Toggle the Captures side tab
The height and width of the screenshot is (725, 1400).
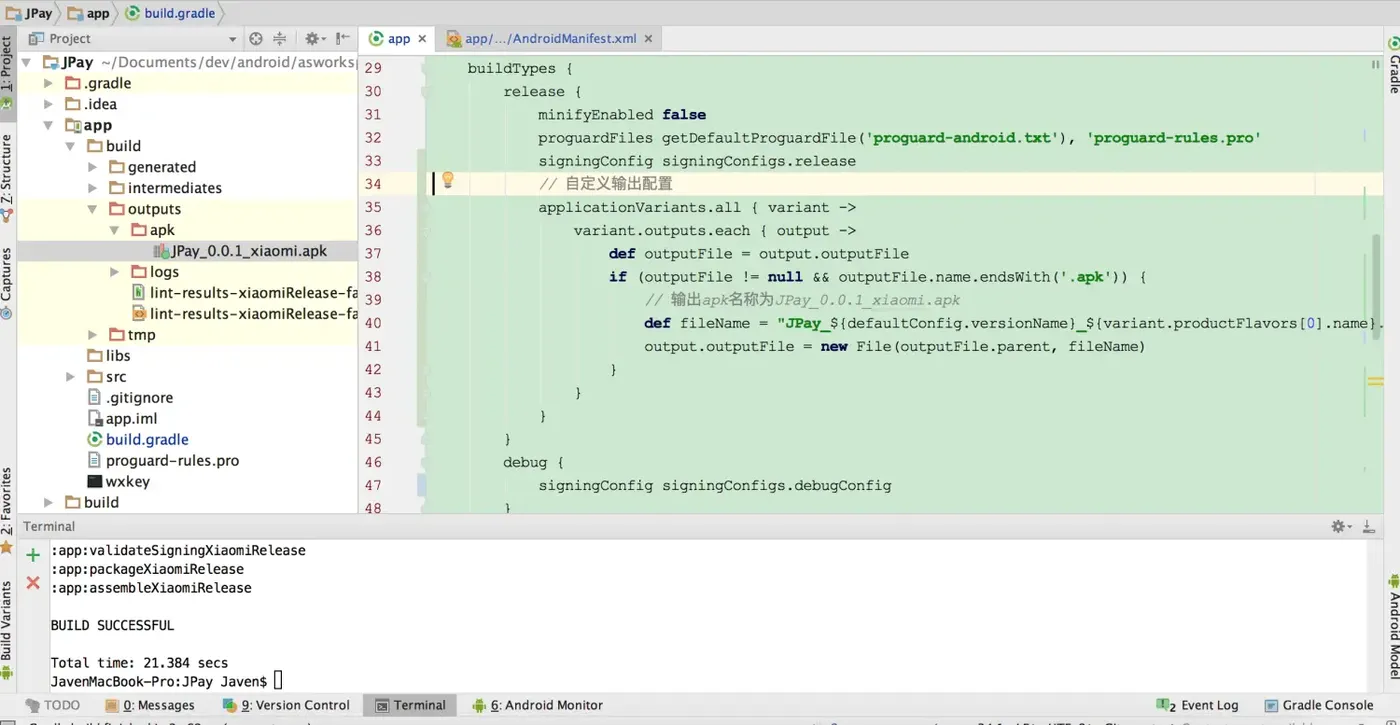[7, 284]
